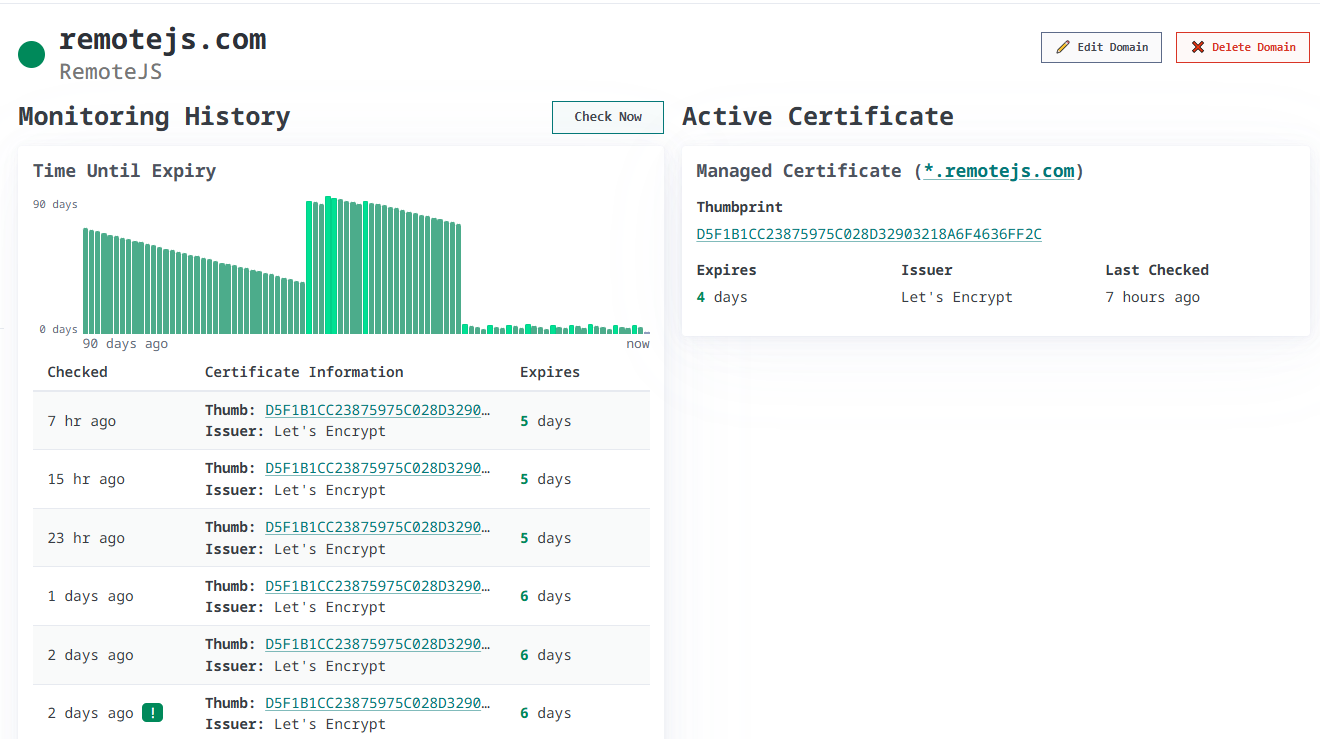Open thumbprint link in the 23 hr ago row
Viewport: 1320px width, 739px height.
click(x=378, y=527)
